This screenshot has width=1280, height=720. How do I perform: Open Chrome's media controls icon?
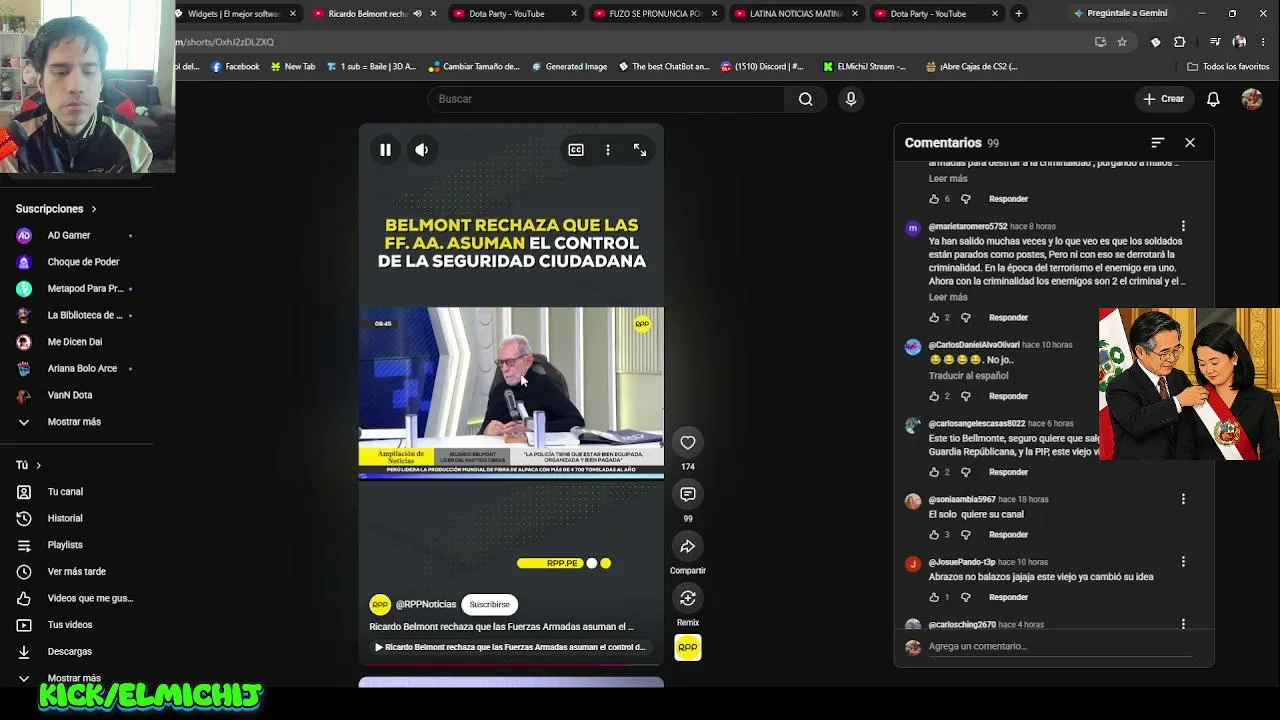click(x=1214, y=42)
